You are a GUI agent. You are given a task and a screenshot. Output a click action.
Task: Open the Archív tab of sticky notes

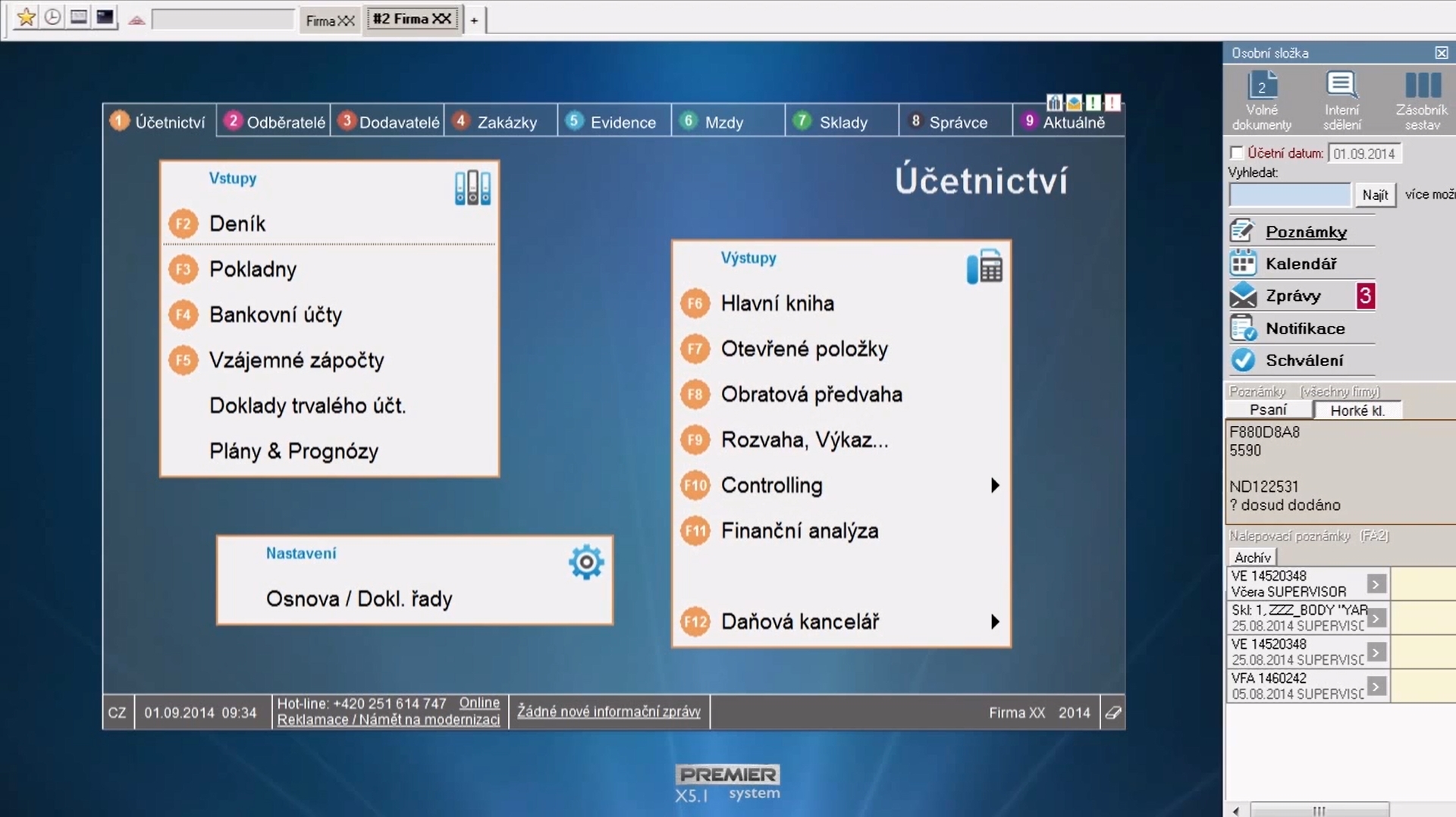1252,557
